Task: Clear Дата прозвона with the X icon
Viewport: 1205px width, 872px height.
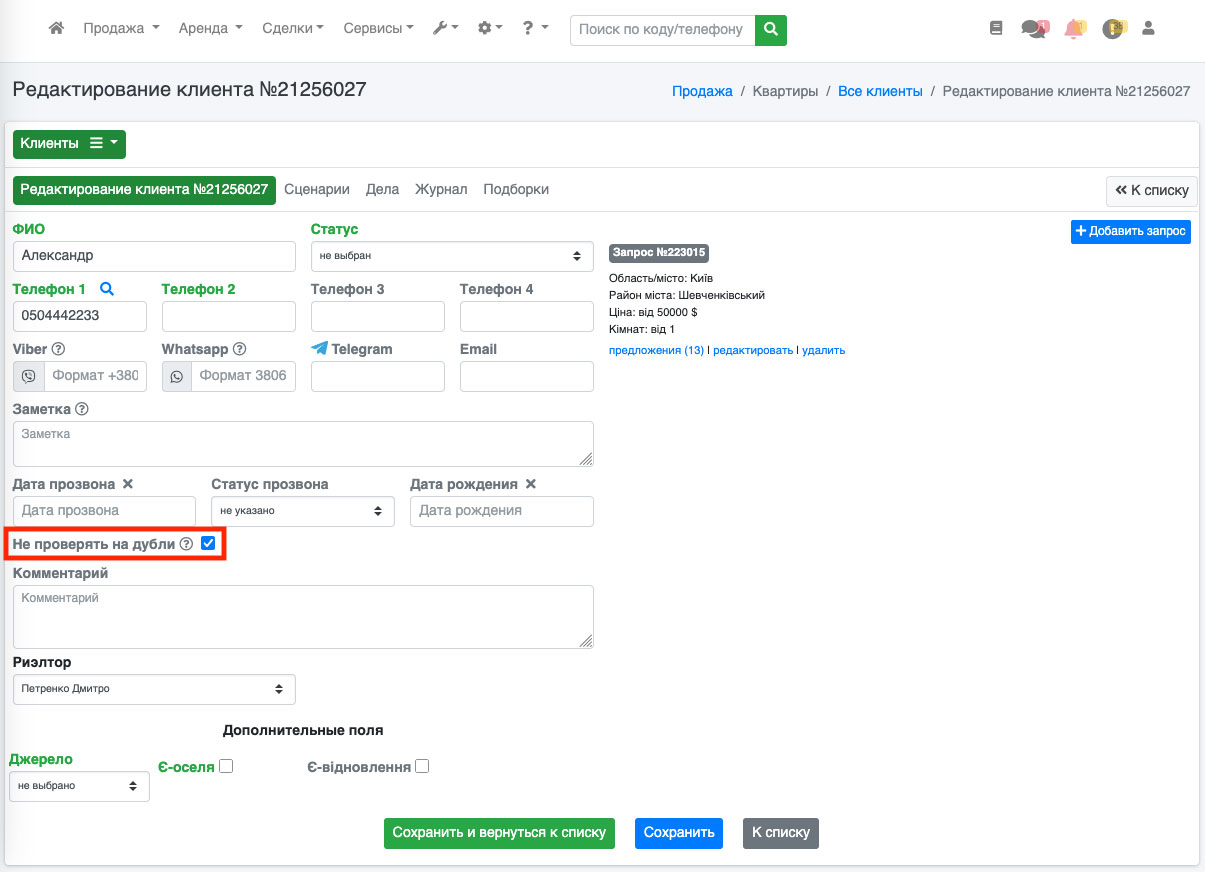Action: pos(127,484)
